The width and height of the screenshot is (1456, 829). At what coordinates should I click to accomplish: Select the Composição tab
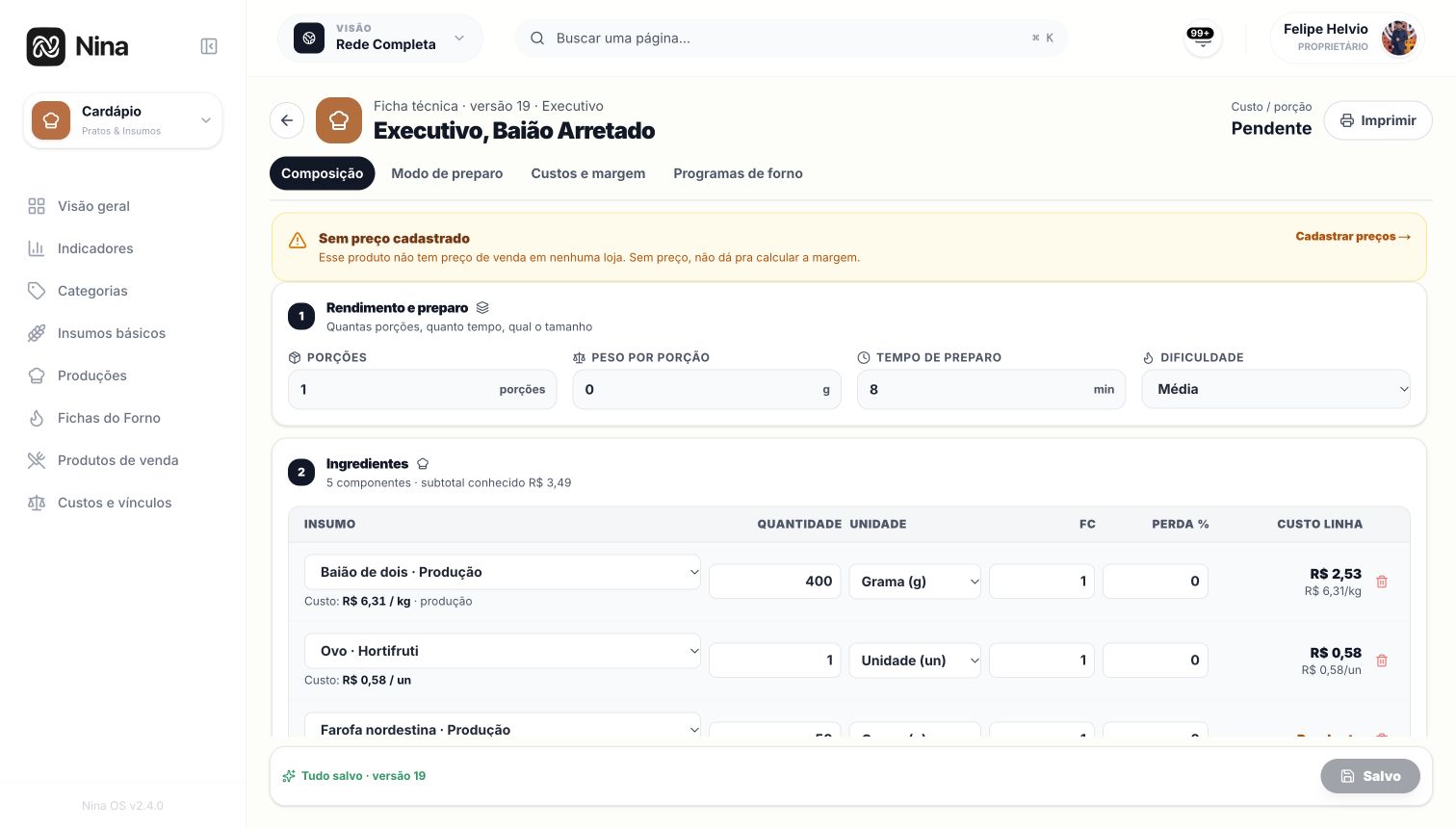coord(322,173)
